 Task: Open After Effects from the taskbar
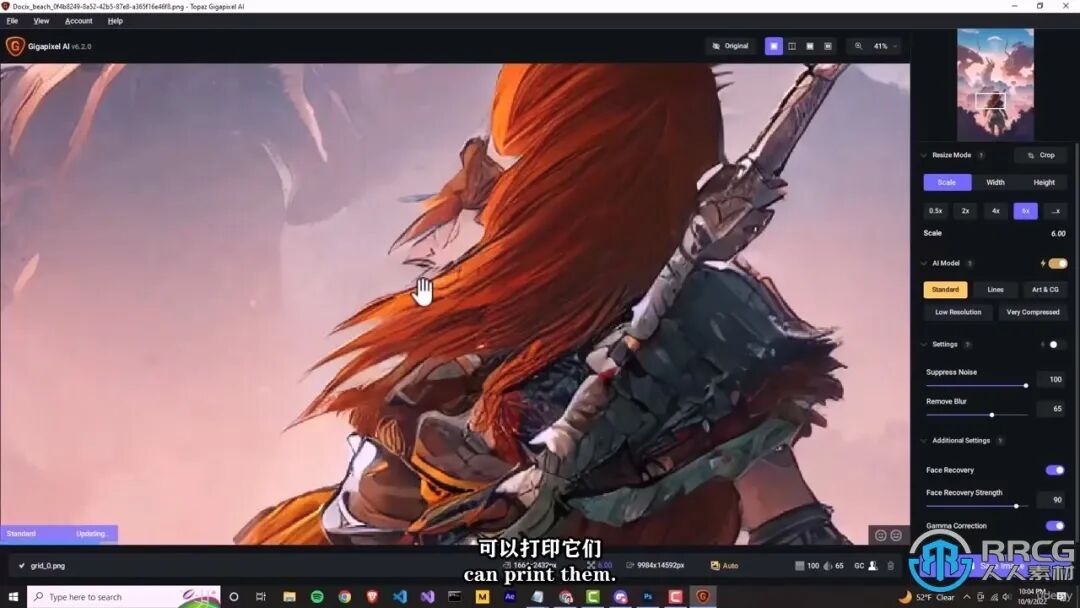(510, 596)
